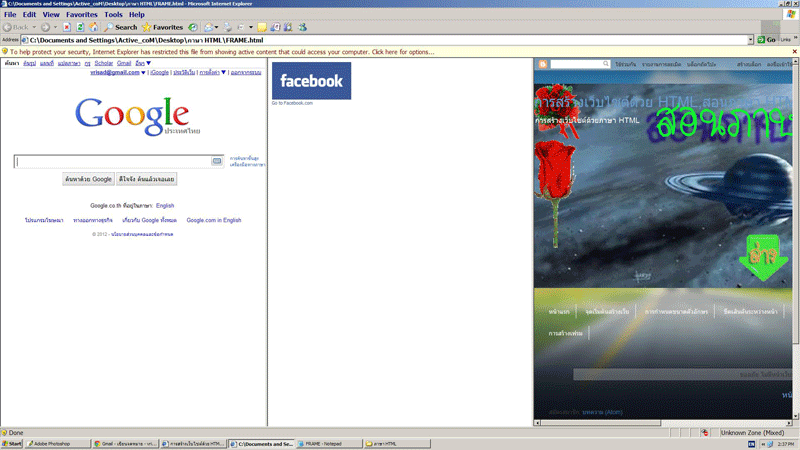Switch to Gmail Chrome taskbar button
800x450 pixels.
coord(126,444)
